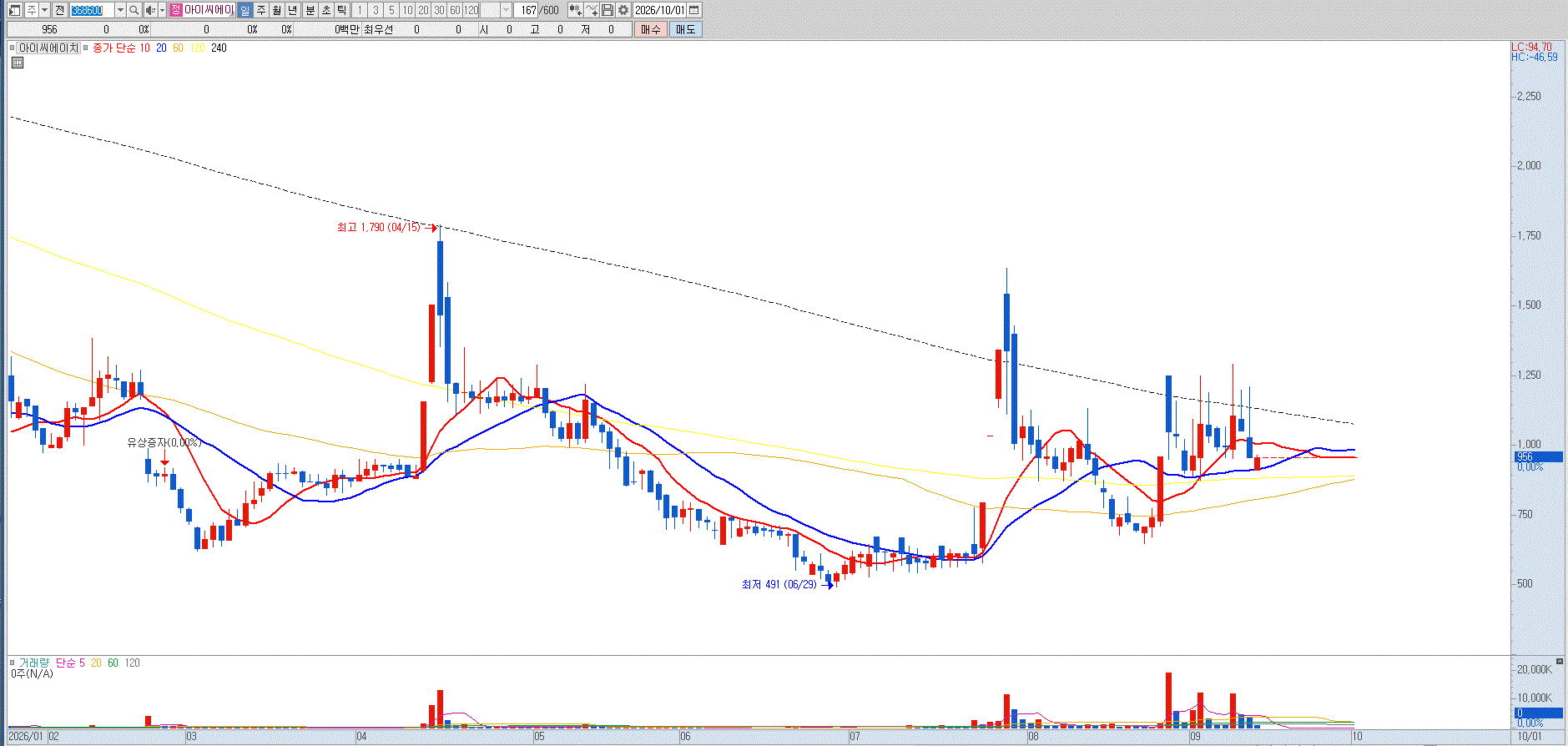Open the dropdown arrow beside the speaker
The width and height of the screenshot is (1568, 746).
point(162,10)
